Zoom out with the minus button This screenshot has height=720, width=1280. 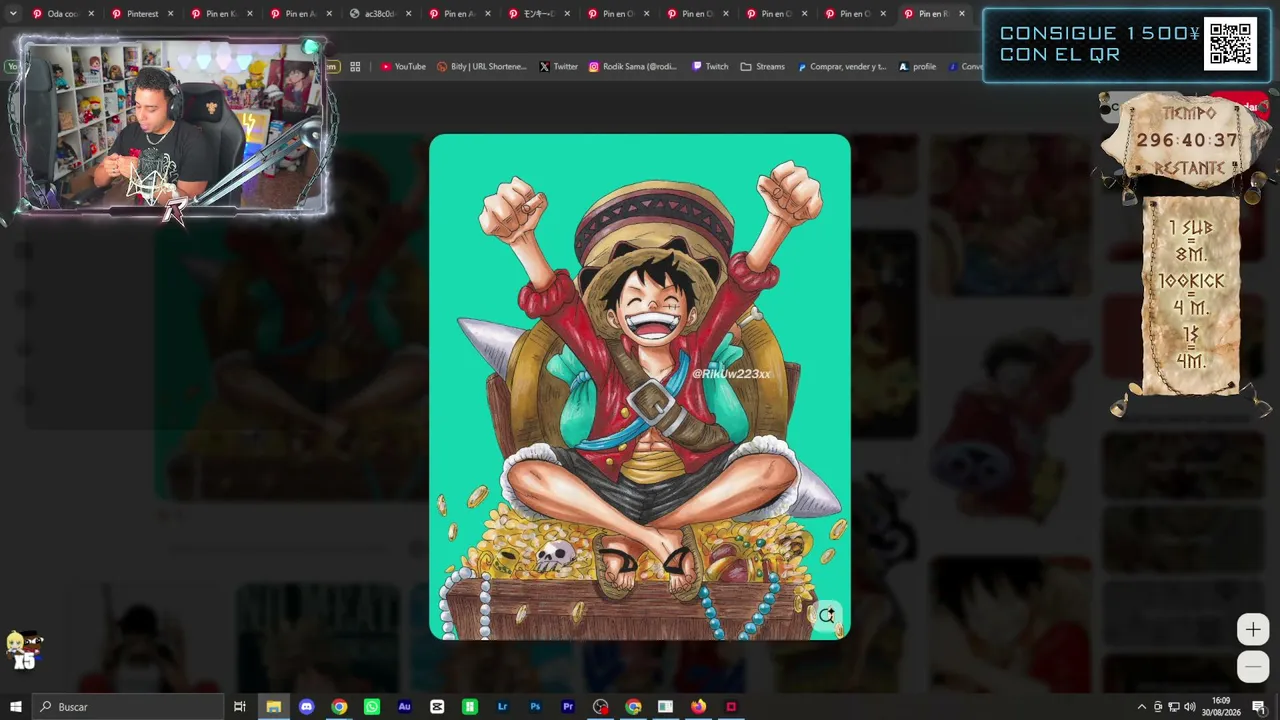point(1253,666)
